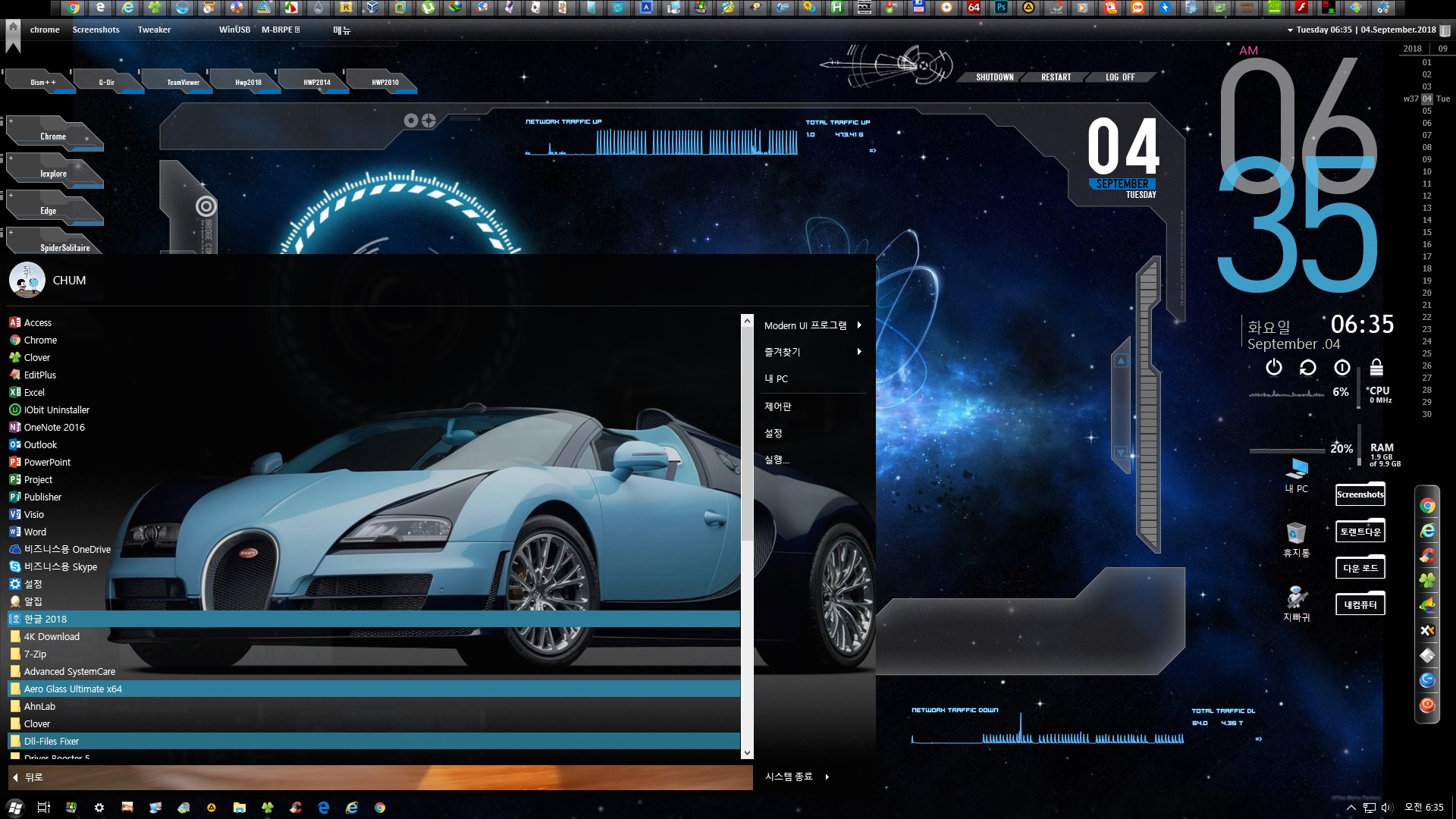
Task: Click the CHUM user avatar picture
Action: [27, 280]
